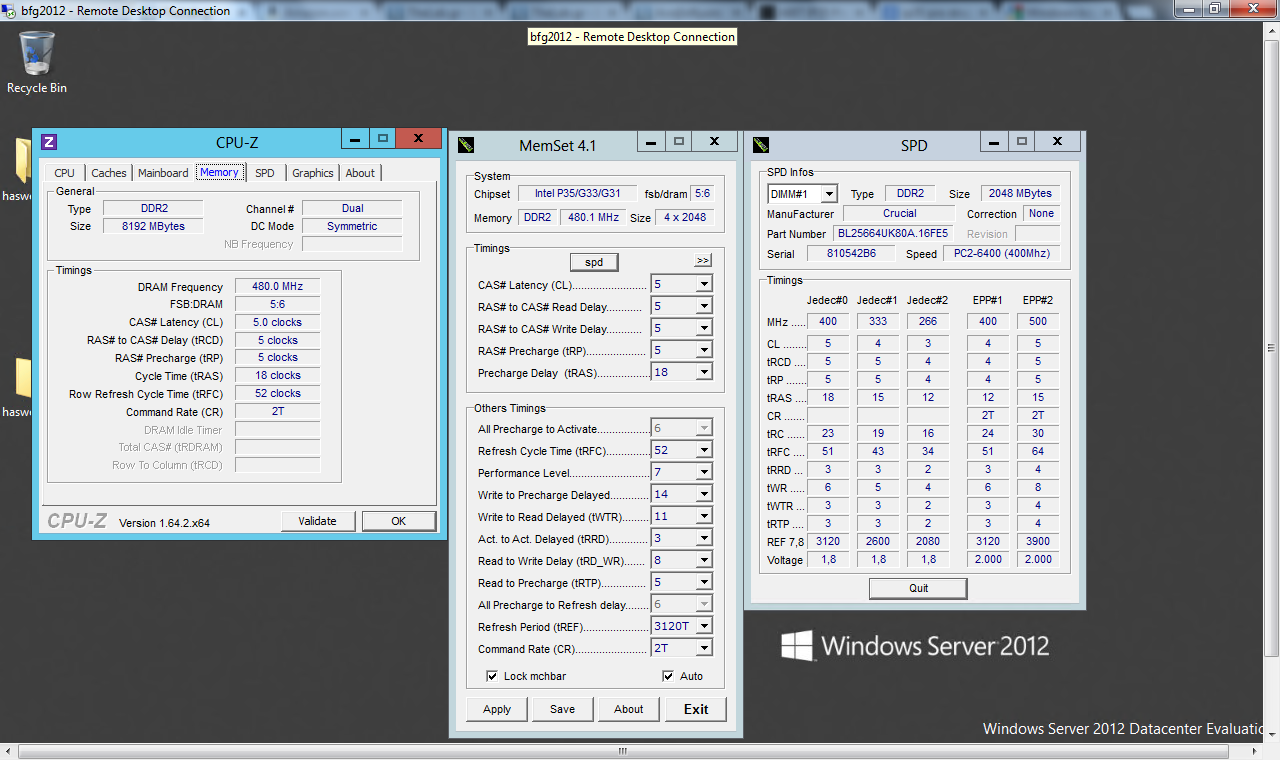1280x760 pixels.
Task: Click Quit in the SPD window
Action: [x=918, y=588]
